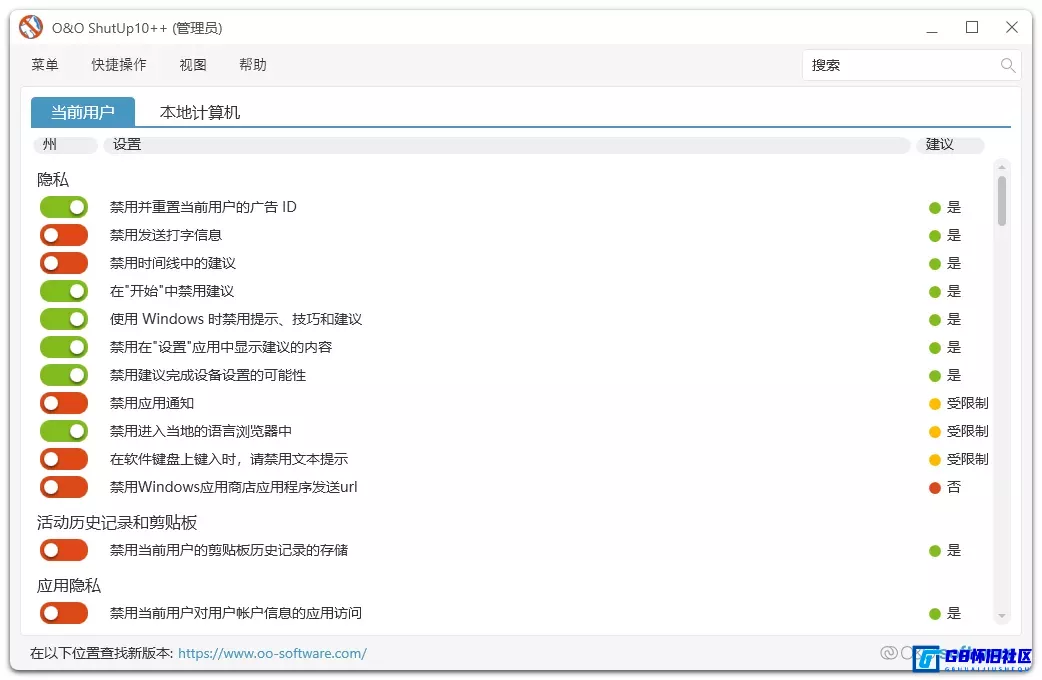Open the 帮助 menu
Image resolution: width=1042 pixels, height=680 pixels.
(x=252, y=64)
